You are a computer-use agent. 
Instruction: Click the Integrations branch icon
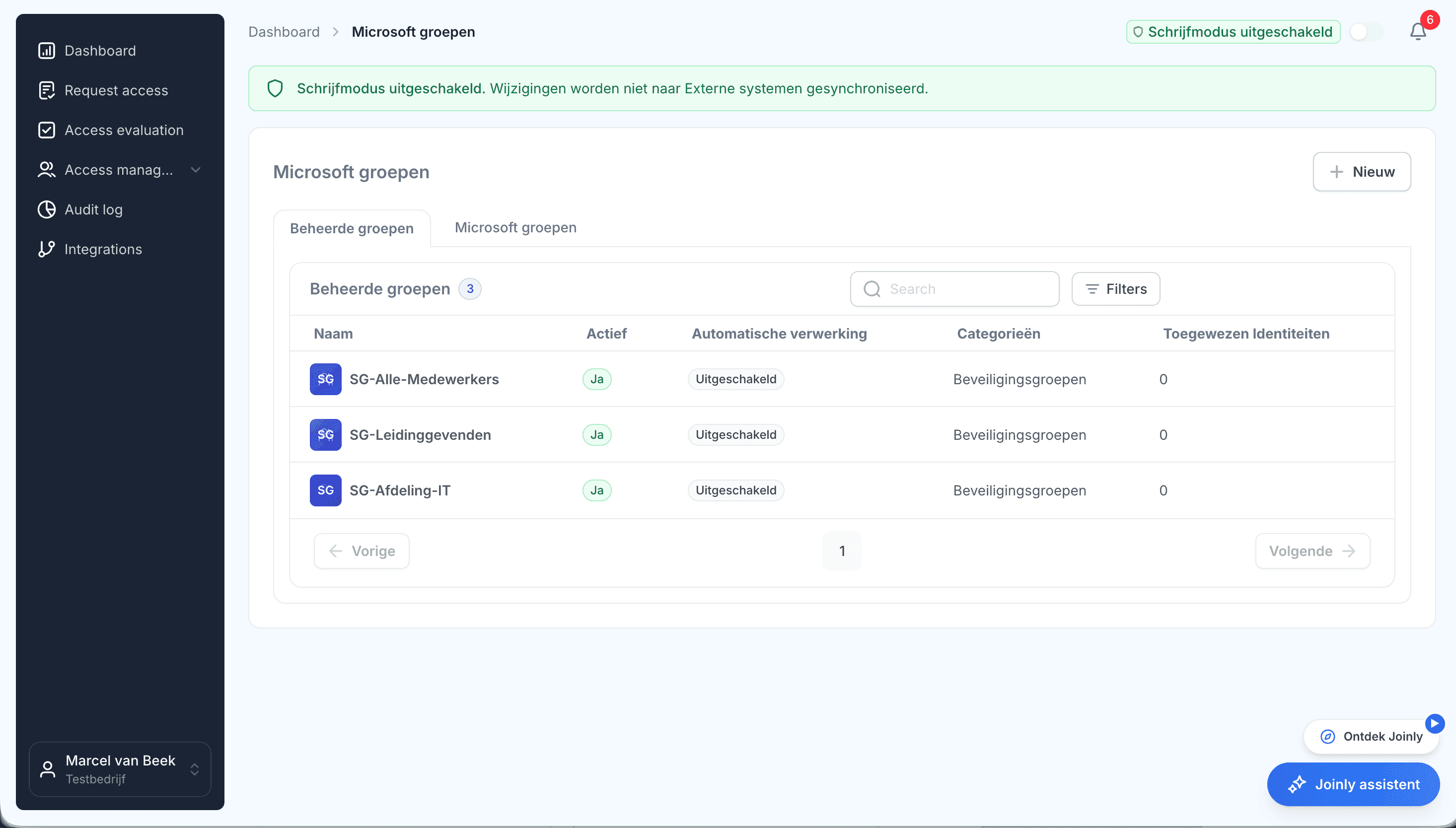(x=47, y=250)
